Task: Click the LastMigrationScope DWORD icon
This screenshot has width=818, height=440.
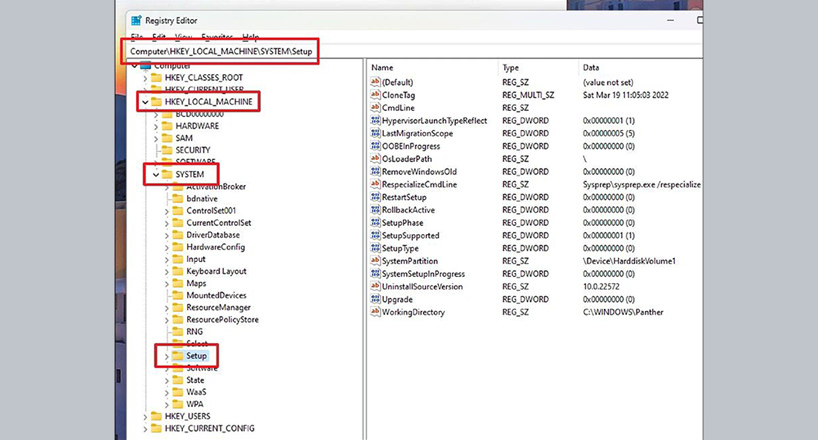Action: point(375,133)
